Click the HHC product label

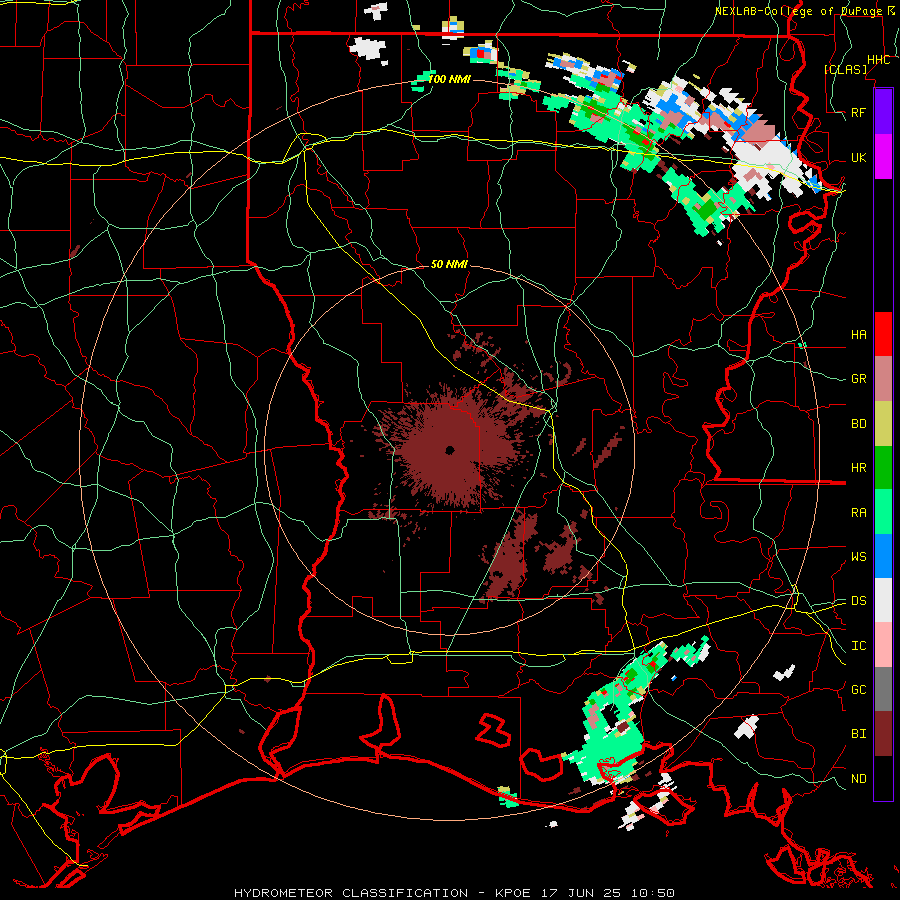pos(879,60)
